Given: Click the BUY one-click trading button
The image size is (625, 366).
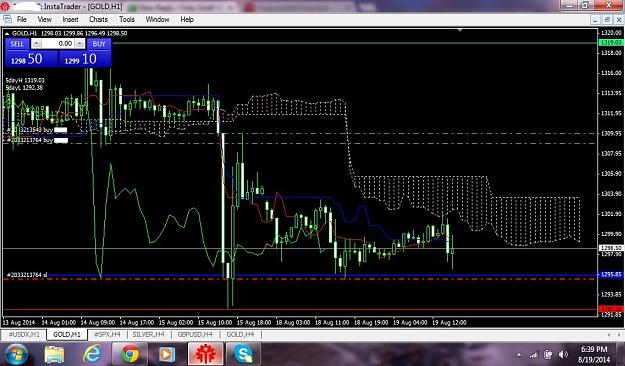Looking at the screenshot, I should tap(99, 44).
